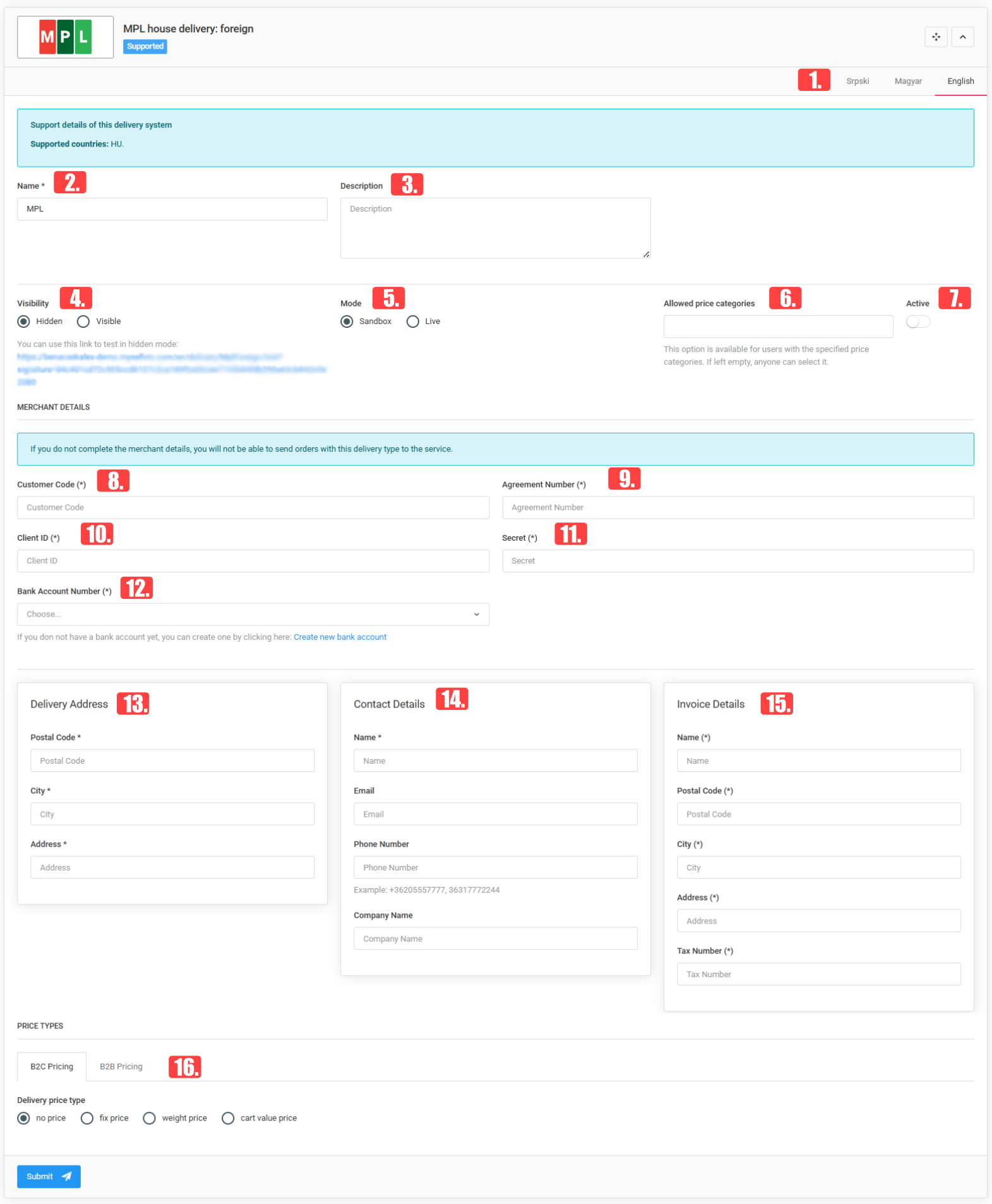This screenshot has width=992, height=1204.
Task: Open the Bank Account Number dropdown
Action: coord(253,615)
